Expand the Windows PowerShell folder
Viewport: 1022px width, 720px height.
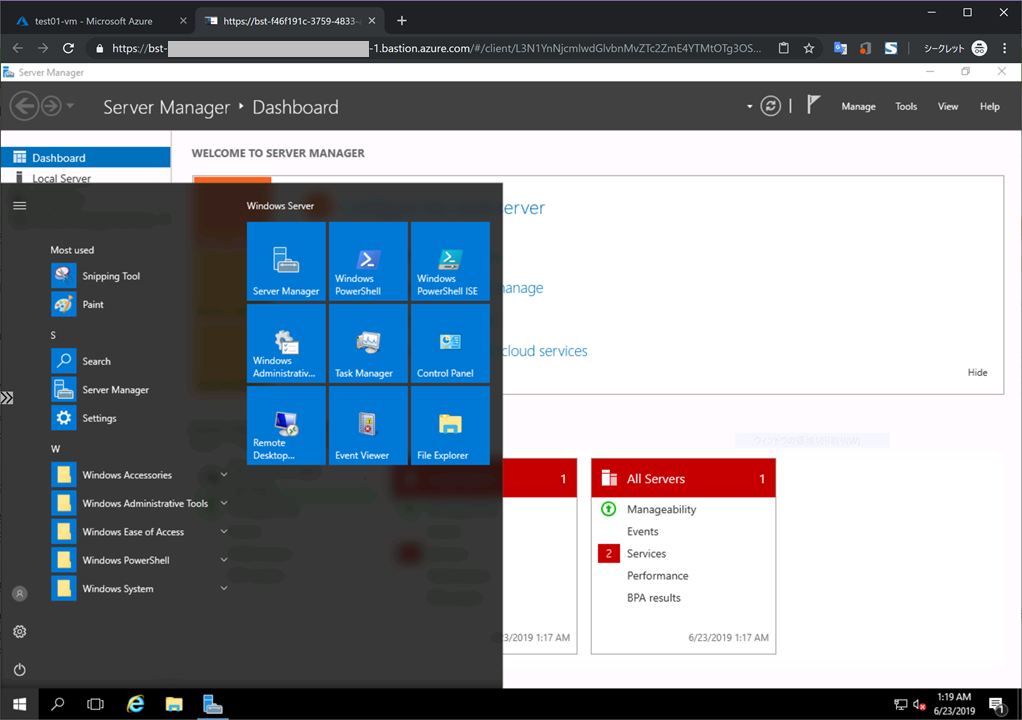(139, 560)
